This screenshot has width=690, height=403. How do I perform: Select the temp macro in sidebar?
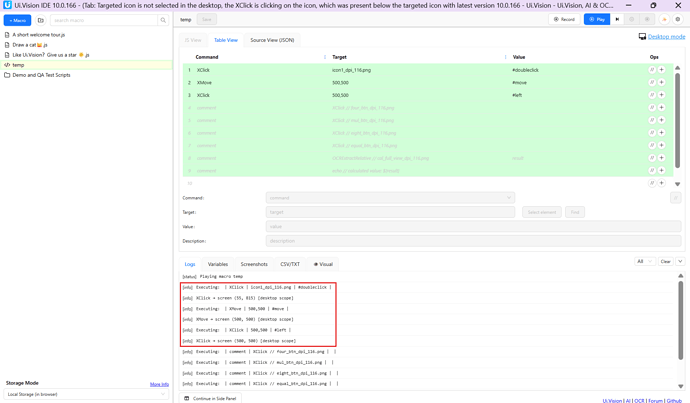click(x=86, y=65)
